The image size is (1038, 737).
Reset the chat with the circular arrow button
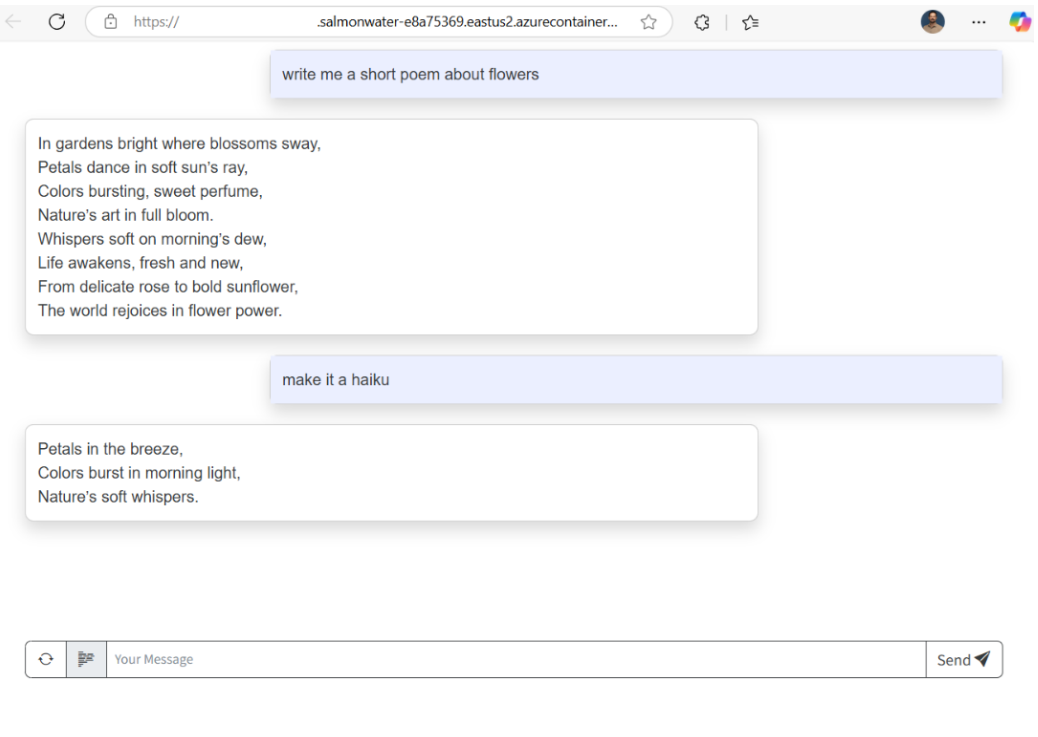46,659
